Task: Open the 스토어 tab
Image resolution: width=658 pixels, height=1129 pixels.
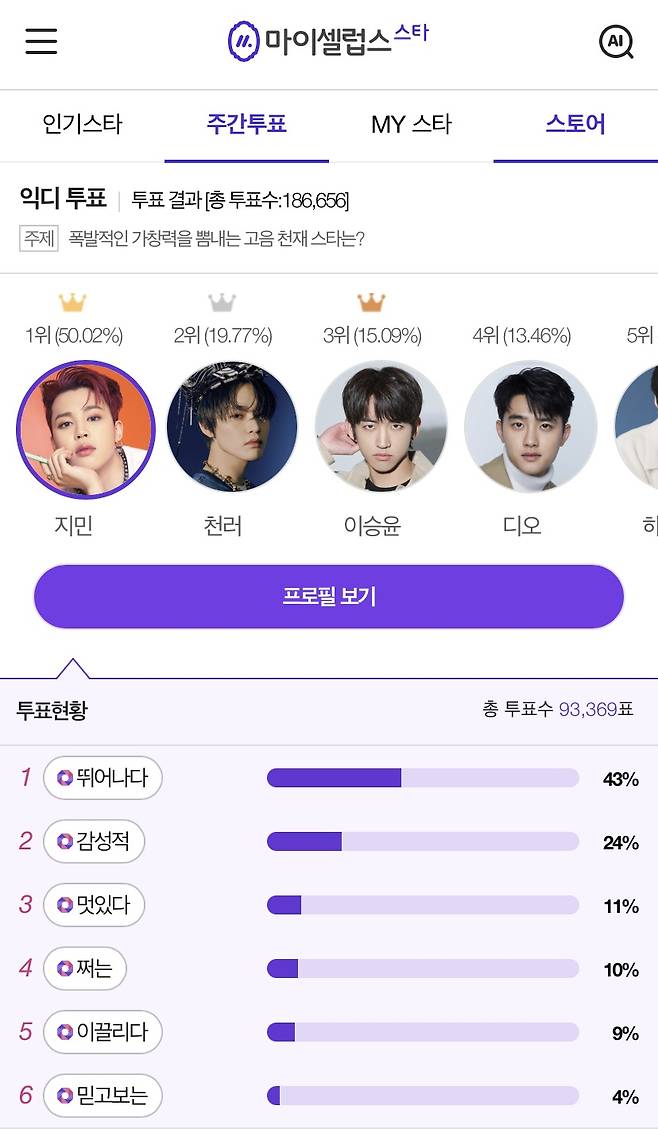Action: pyautogui.click(x=574, y=125)
